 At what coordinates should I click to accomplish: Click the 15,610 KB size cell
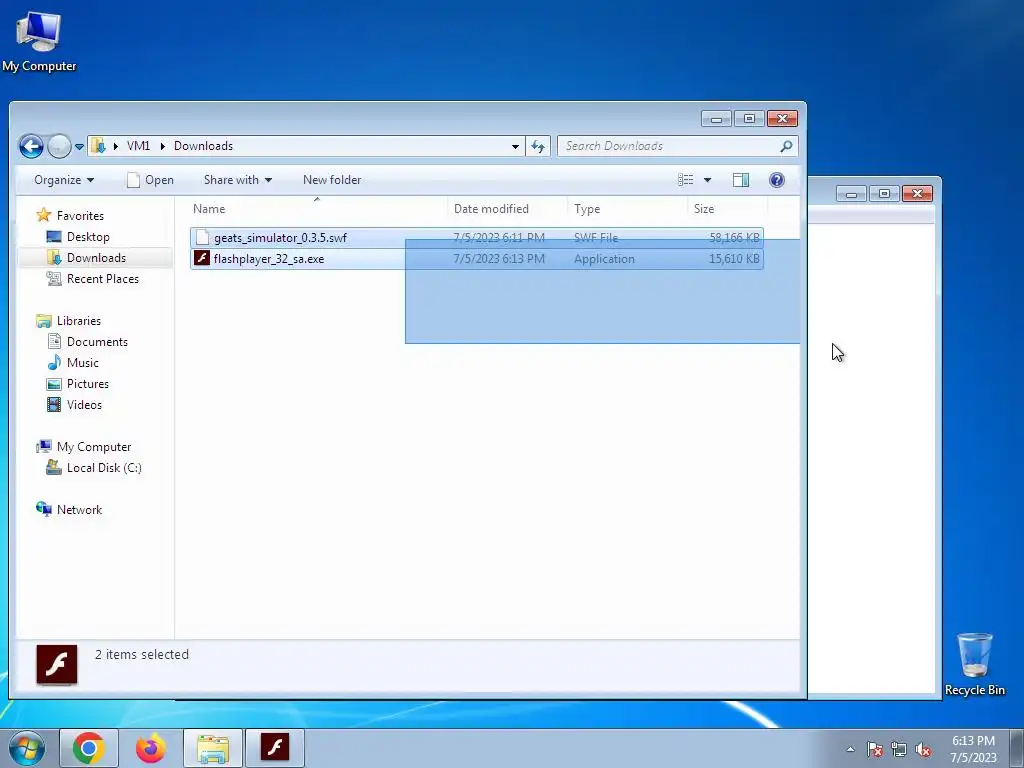(734, 259)
